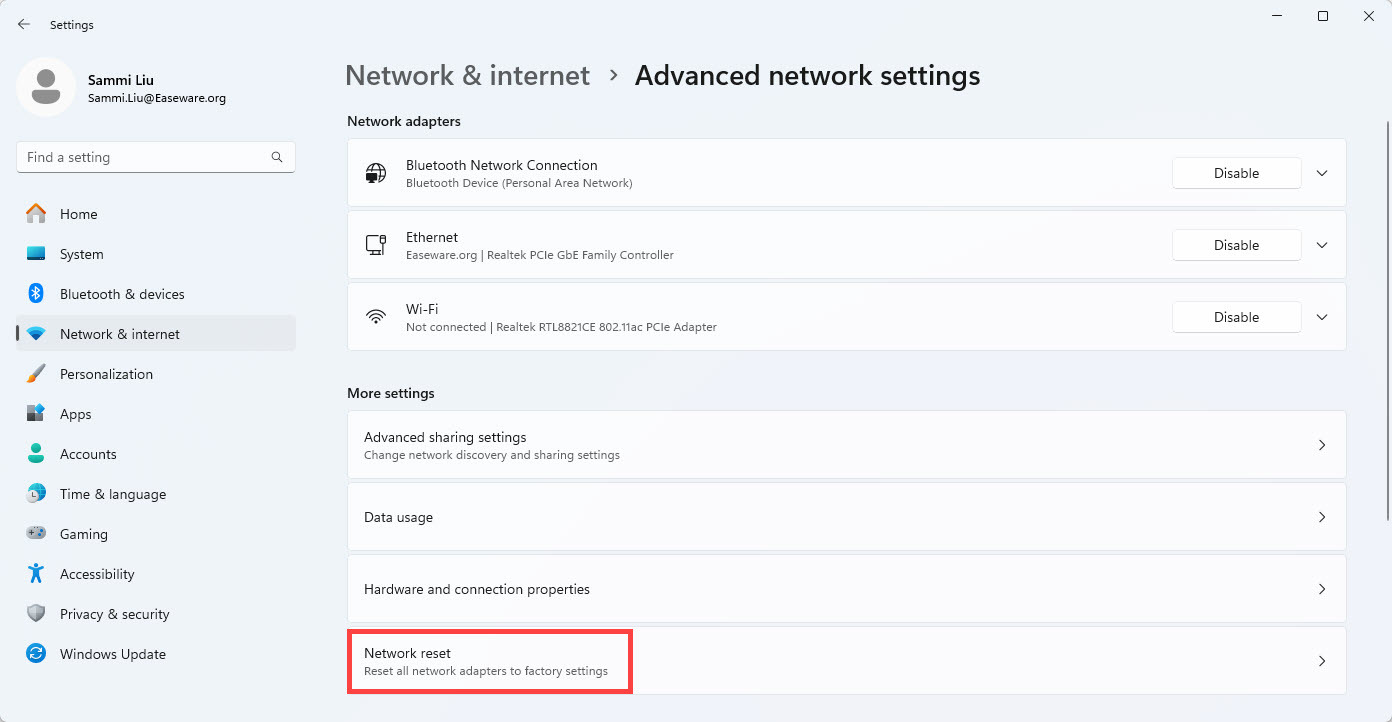Image resolution: width=1392 pixels, height=722 pixels.
Task: Select Time & language in sidebar
Action: point(112,494)
